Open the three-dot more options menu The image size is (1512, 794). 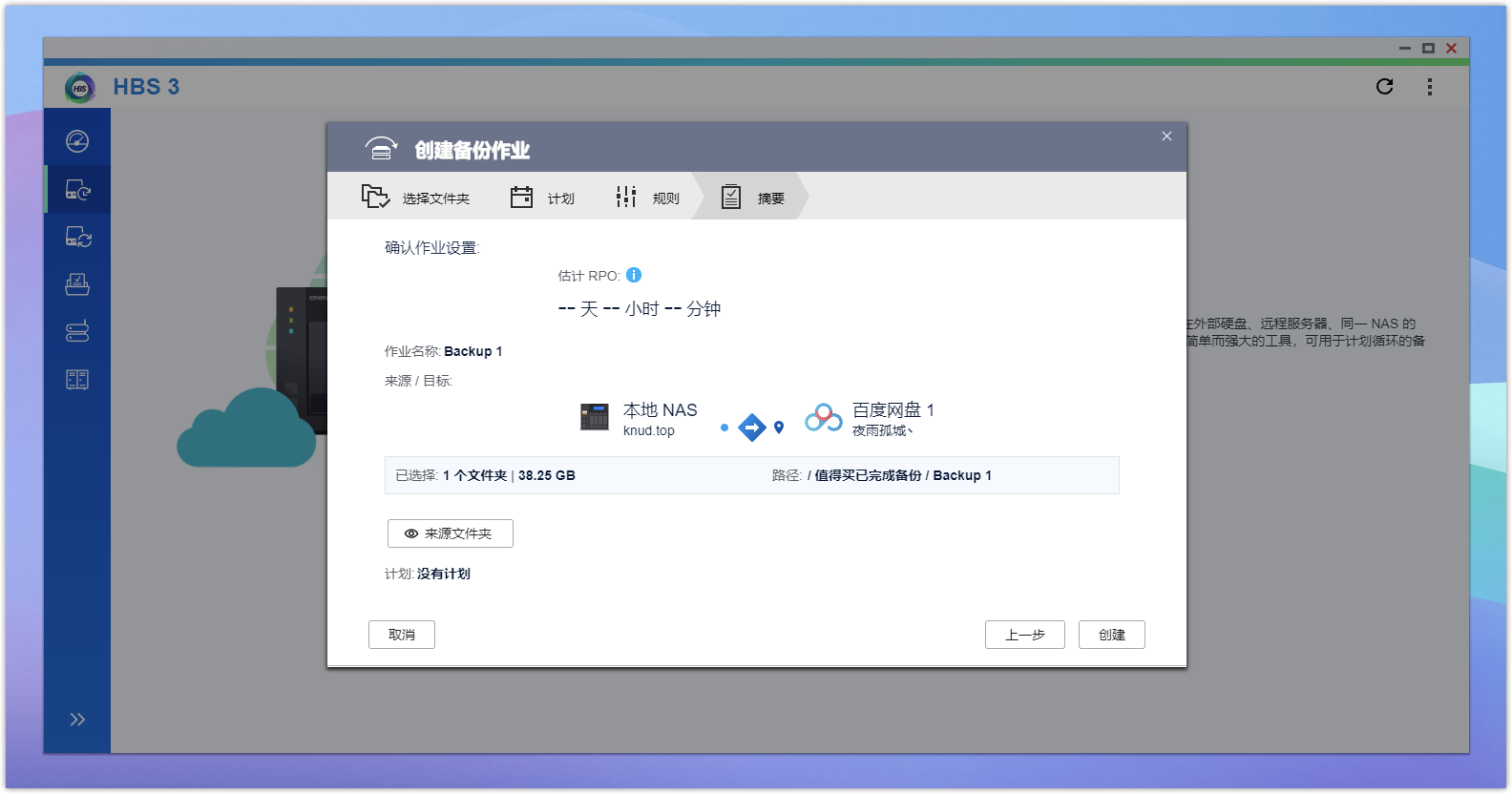1429,87
